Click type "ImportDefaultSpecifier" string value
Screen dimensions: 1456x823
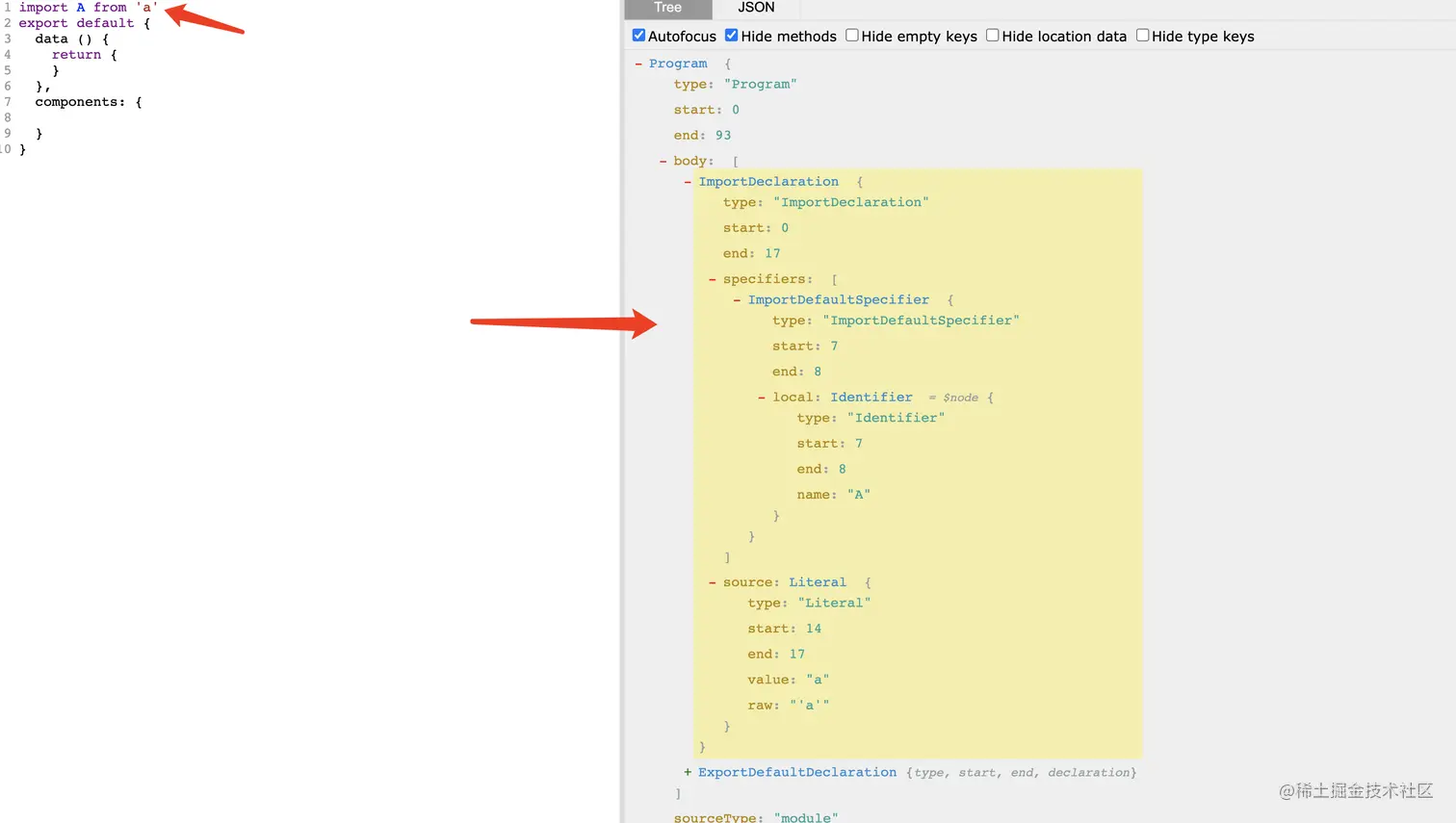pos(921,321)
